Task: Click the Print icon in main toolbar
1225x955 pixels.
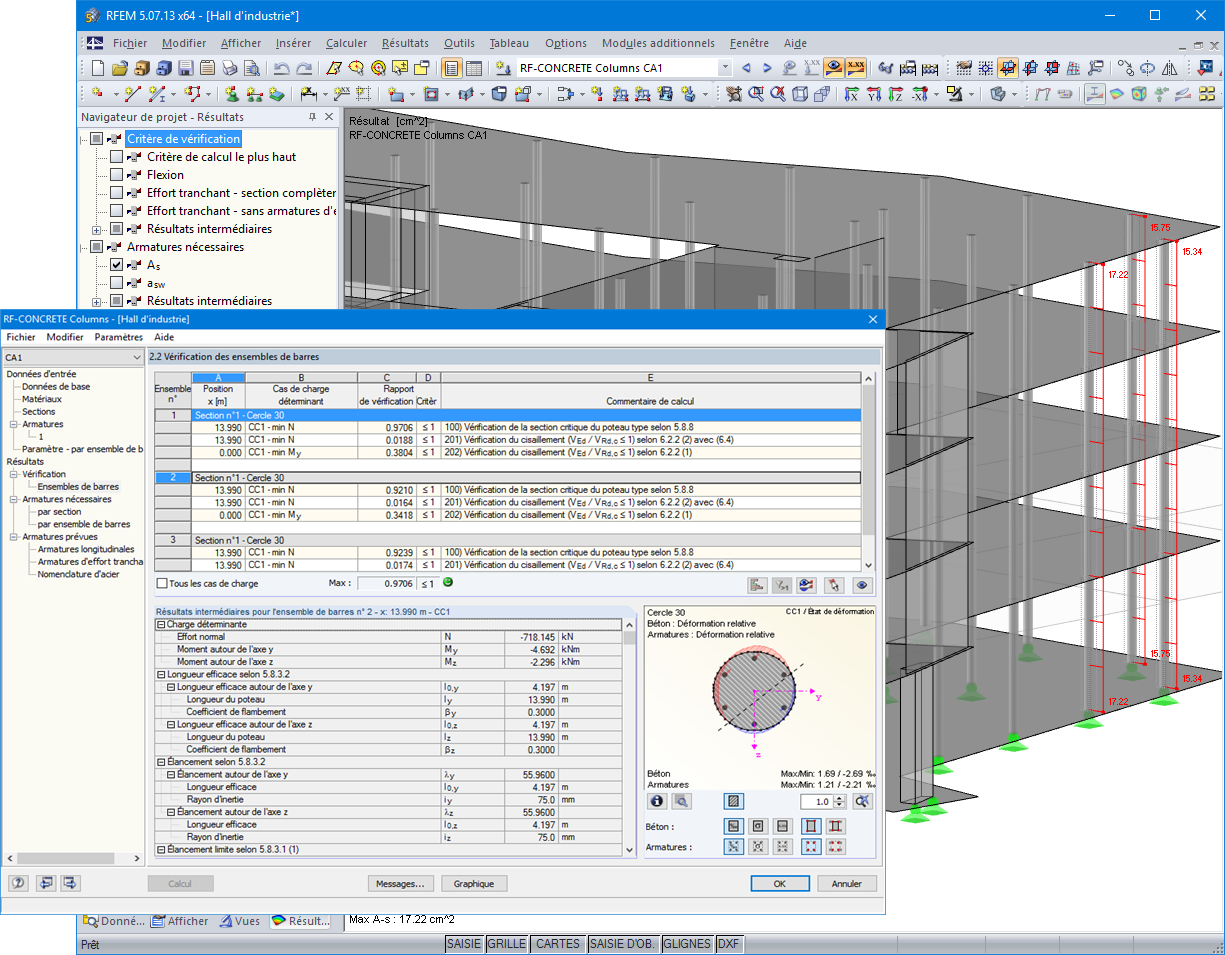Action: [229, 68]
